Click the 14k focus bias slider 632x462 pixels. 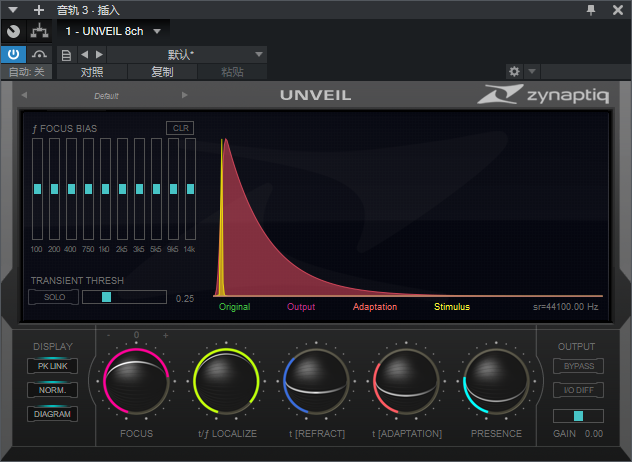(190, 189)
